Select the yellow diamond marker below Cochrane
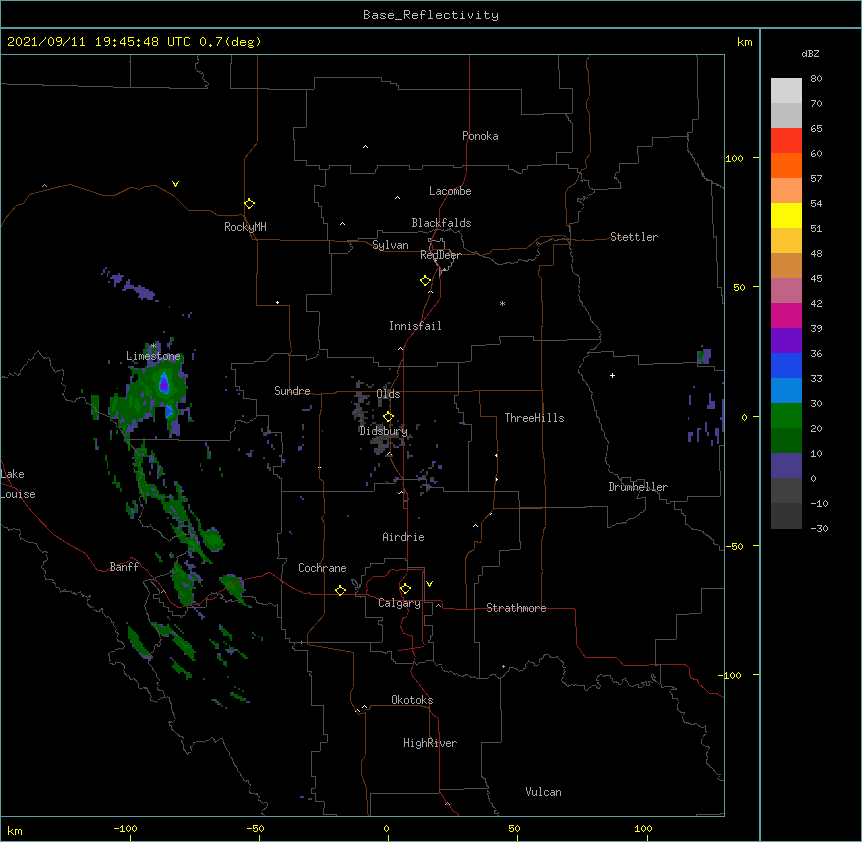Viewport: 862px width, 842px height. click(x=340, y=590)
